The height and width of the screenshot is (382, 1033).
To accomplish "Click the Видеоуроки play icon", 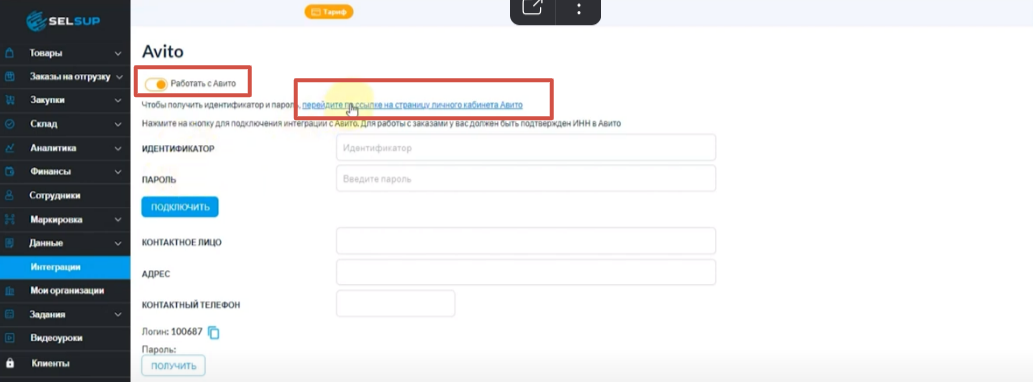I will point(9,338).
